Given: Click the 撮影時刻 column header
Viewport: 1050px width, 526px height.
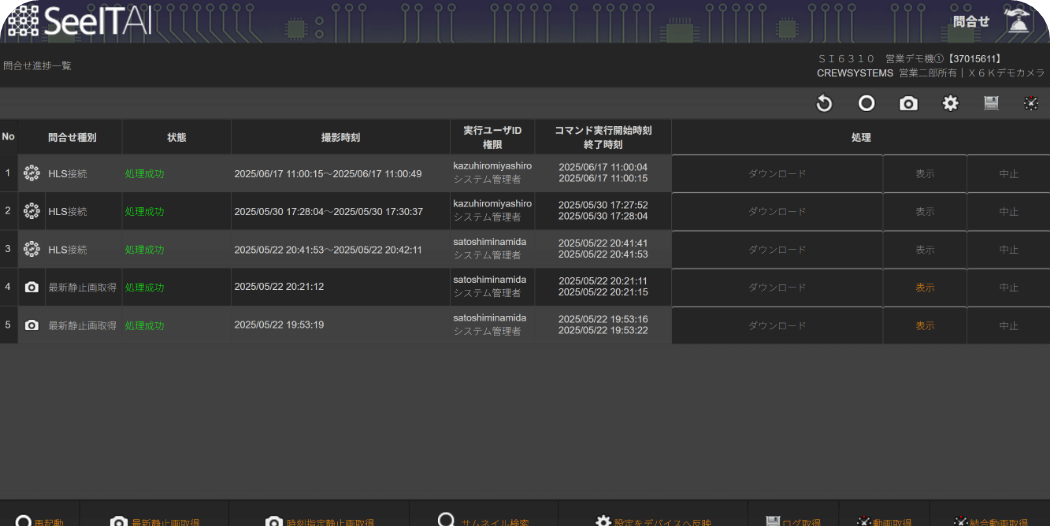Looking at the screenshot, I should click(340, 138).
